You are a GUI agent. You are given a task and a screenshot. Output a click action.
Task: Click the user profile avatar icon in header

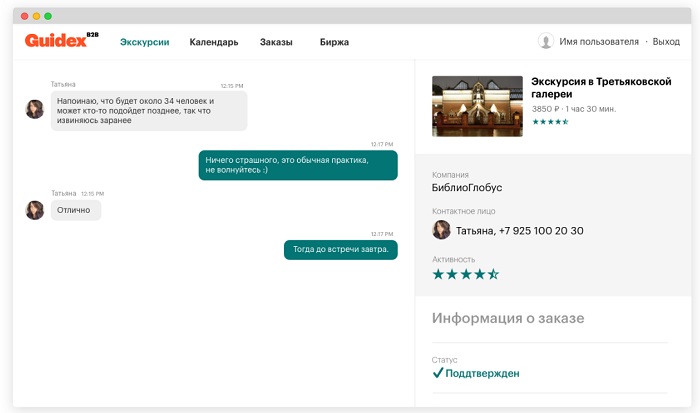[x=546, y=41]
